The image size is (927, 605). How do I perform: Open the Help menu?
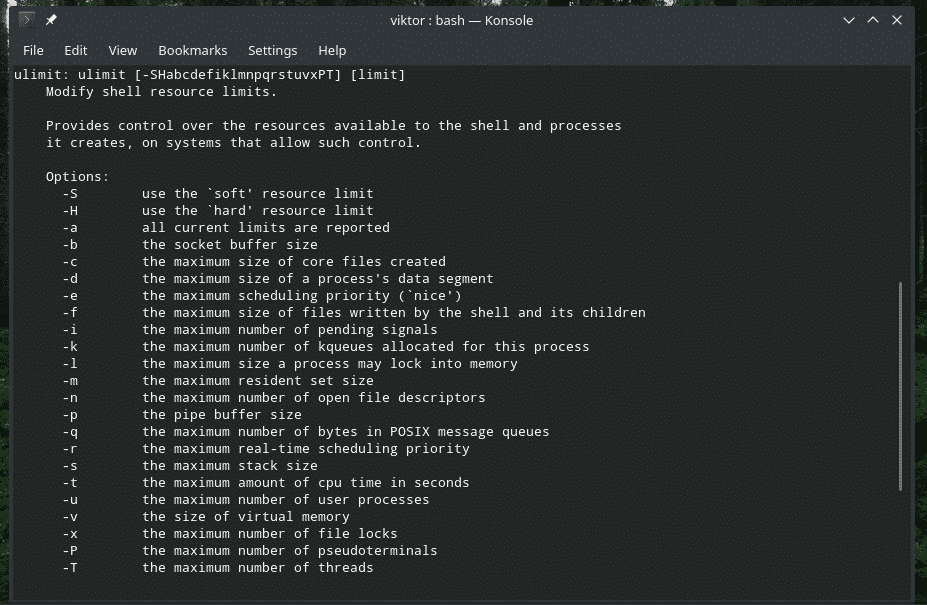pyautogui.click(x=332, y=50)
